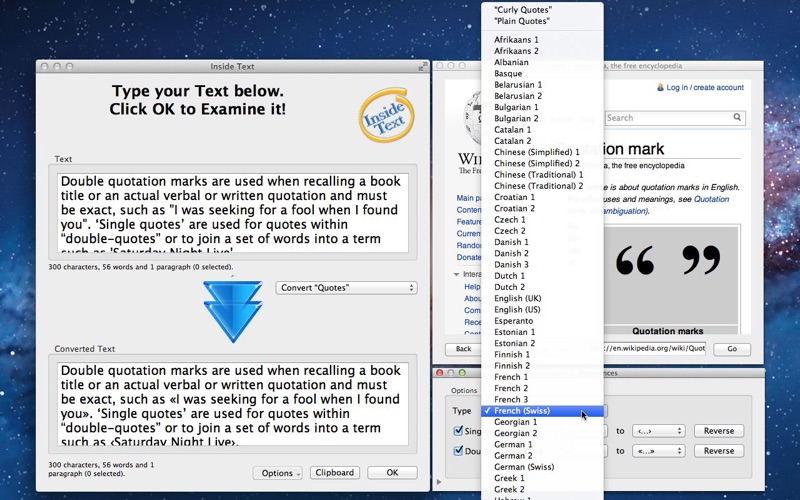
Task: Click the Clipboard button
Action: coord(335,473)
